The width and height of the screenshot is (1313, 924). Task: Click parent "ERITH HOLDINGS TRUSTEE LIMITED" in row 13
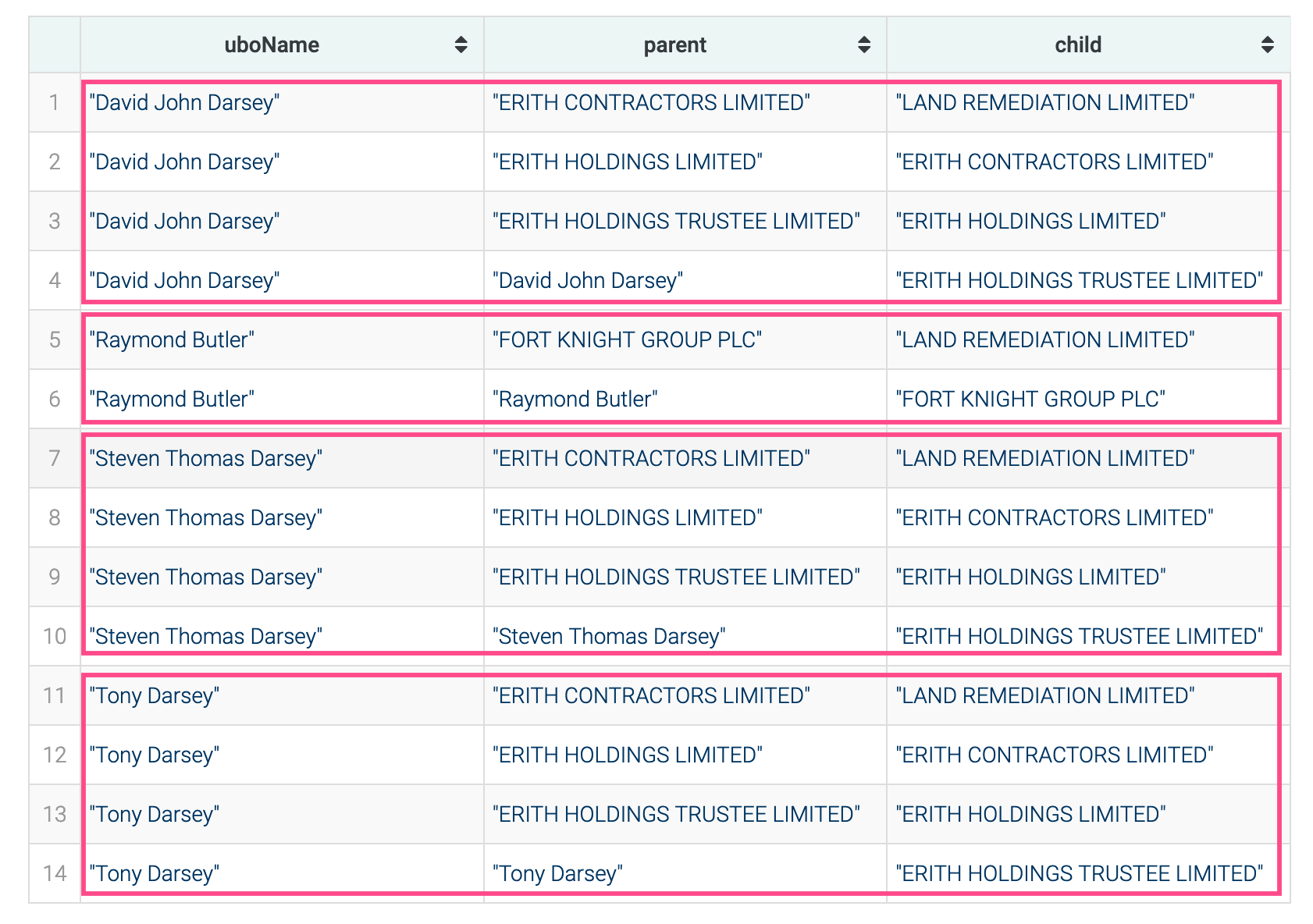pos(676,814)
